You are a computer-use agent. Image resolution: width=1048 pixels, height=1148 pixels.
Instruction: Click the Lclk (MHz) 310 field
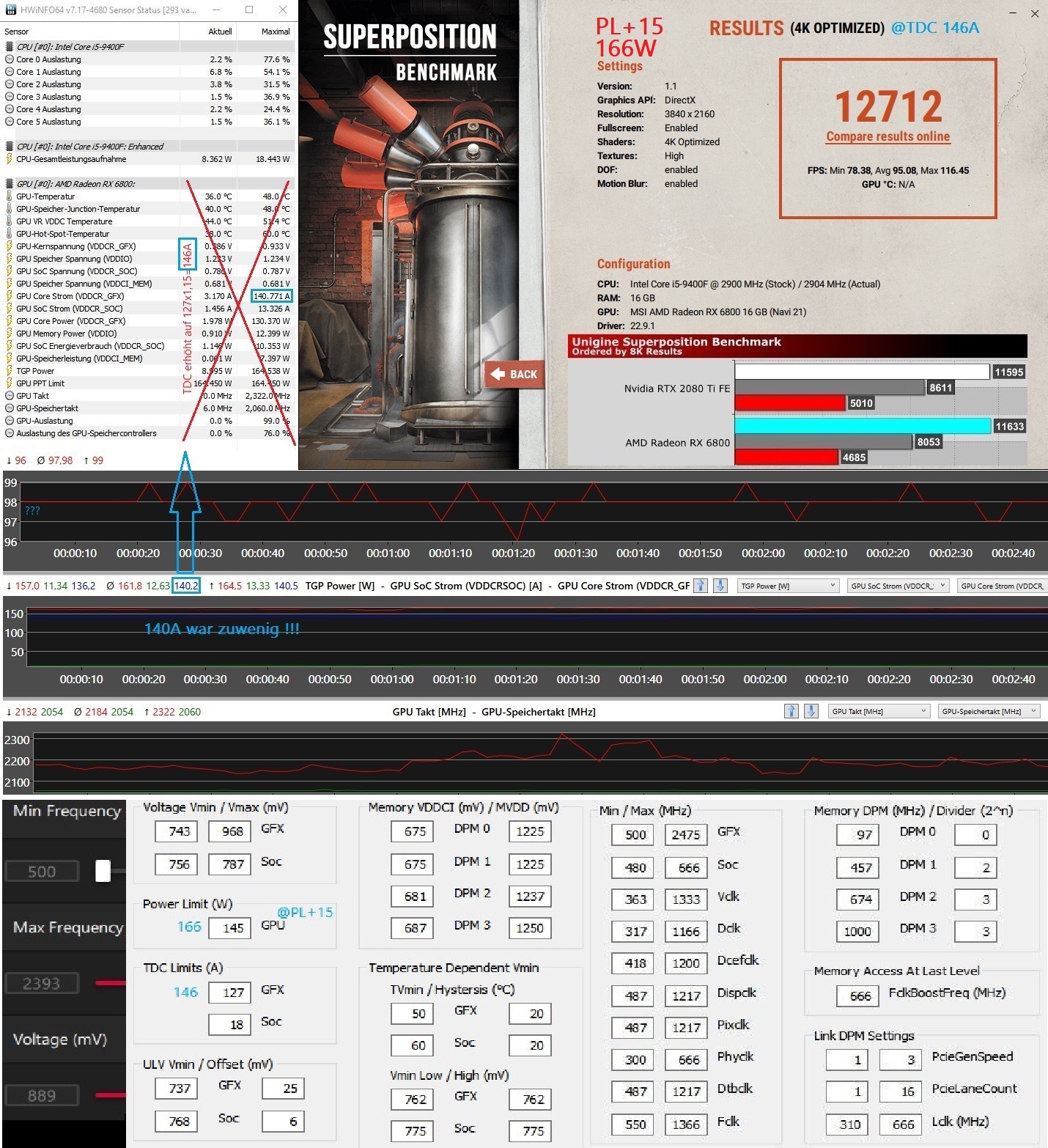tap(848, 1125)
